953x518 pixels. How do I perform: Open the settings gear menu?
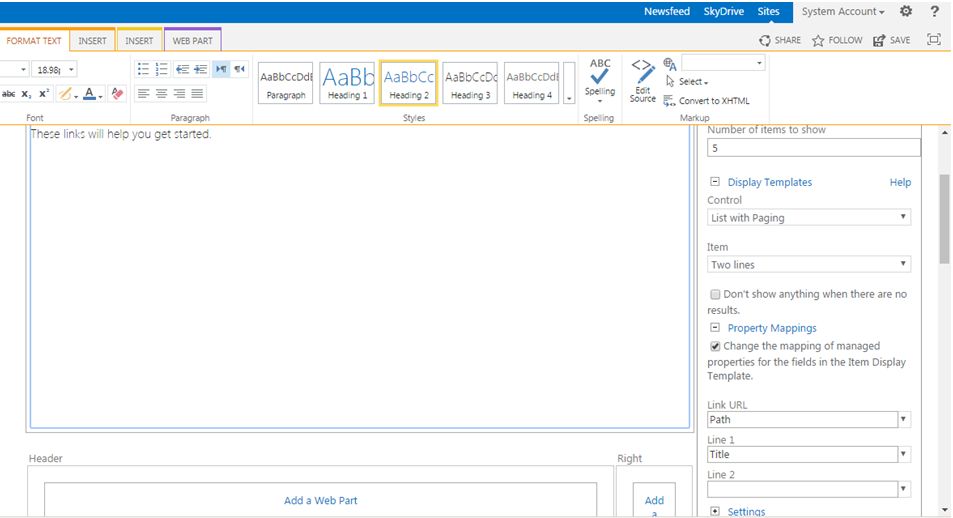pos(906,11)
